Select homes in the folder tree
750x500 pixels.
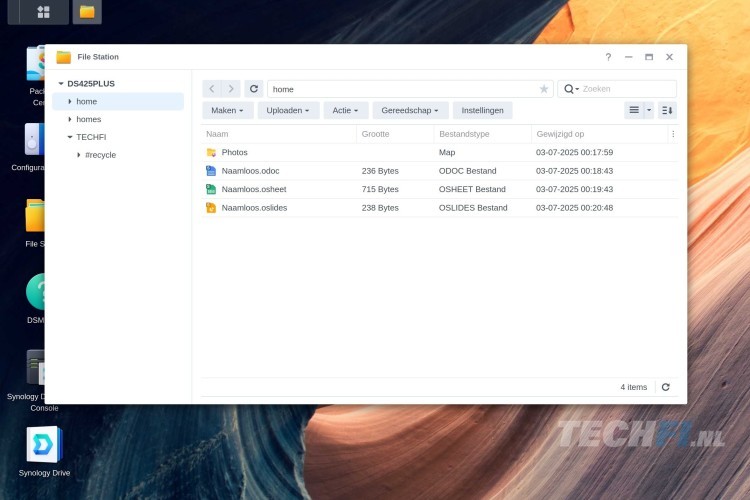point(88,119)
